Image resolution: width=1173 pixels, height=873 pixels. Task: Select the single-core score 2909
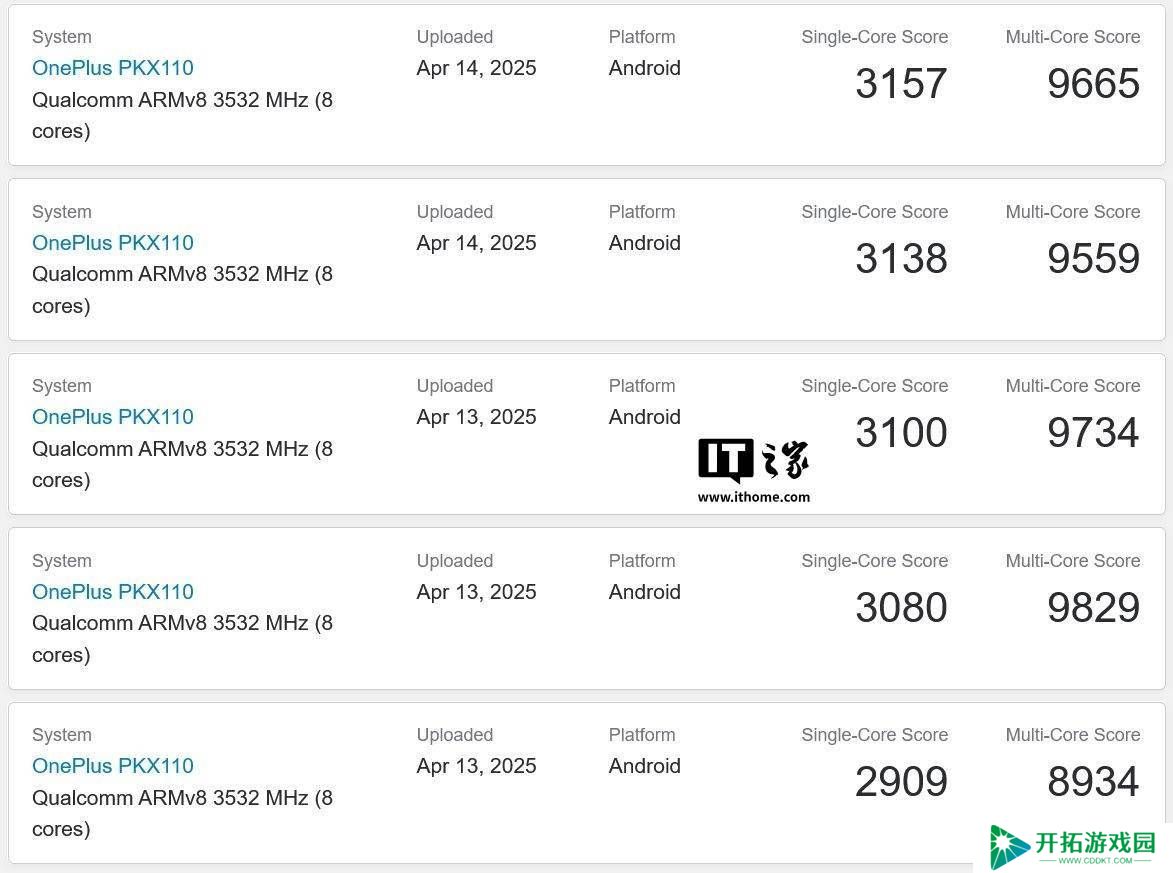[x=901, y=782]
